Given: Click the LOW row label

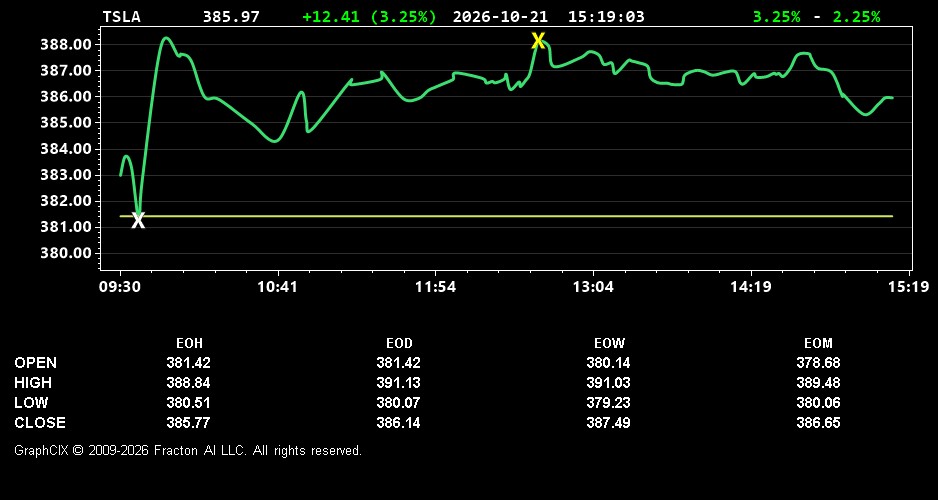Looking at the screenshot, I should coord(31,403).
